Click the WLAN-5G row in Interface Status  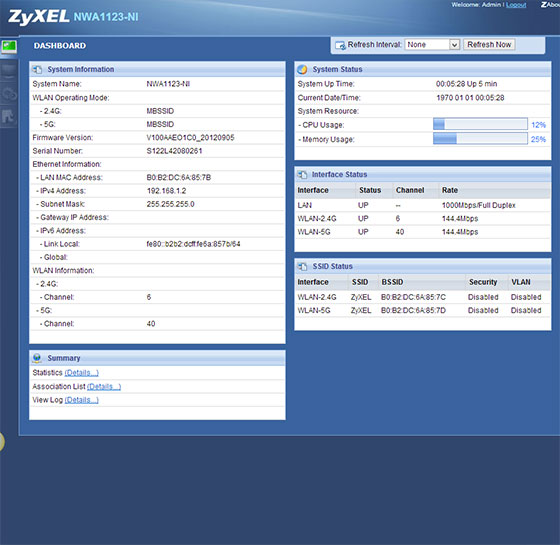pos(423,232)
